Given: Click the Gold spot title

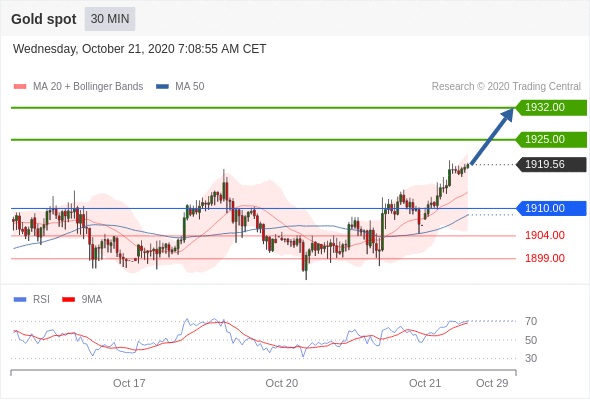Looking at the screenshot, I should [44, 19].
